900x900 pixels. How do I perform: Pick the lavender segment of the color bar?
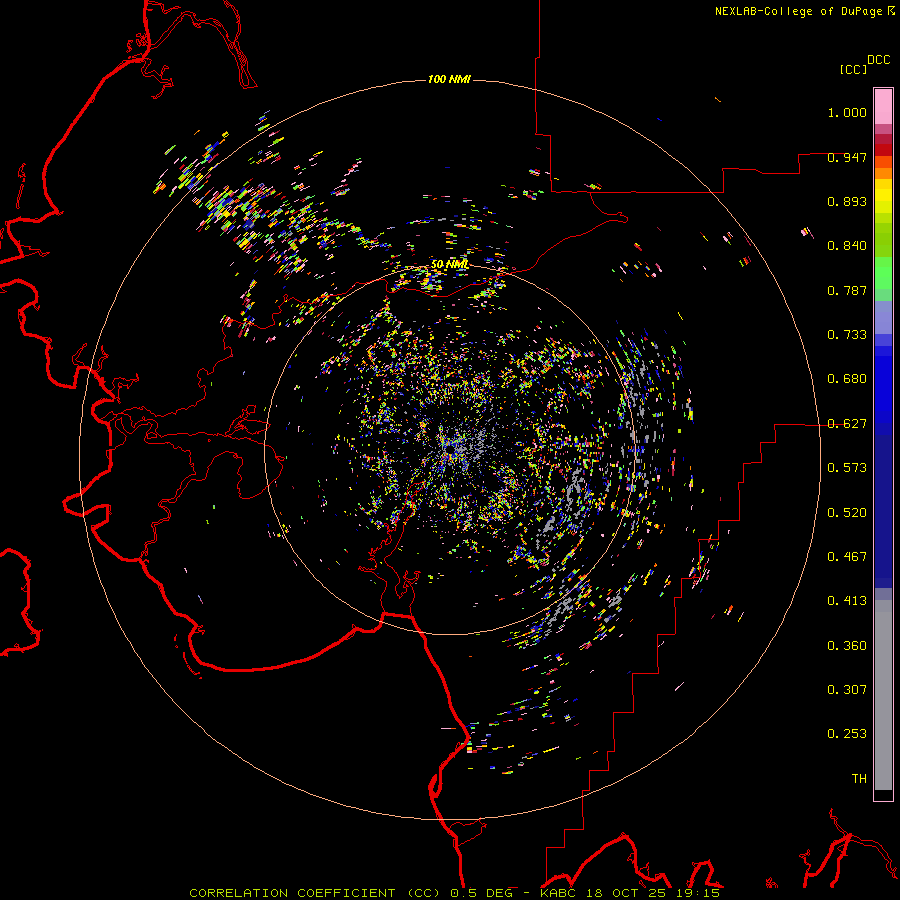tap(883, 318)
